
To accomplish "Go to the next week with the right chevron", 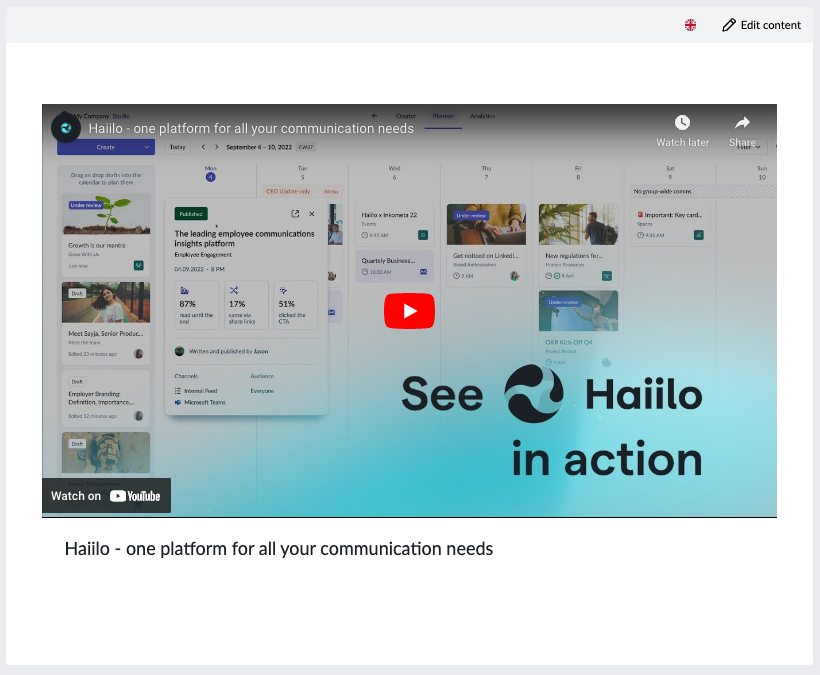I will [x=217, y=147].
